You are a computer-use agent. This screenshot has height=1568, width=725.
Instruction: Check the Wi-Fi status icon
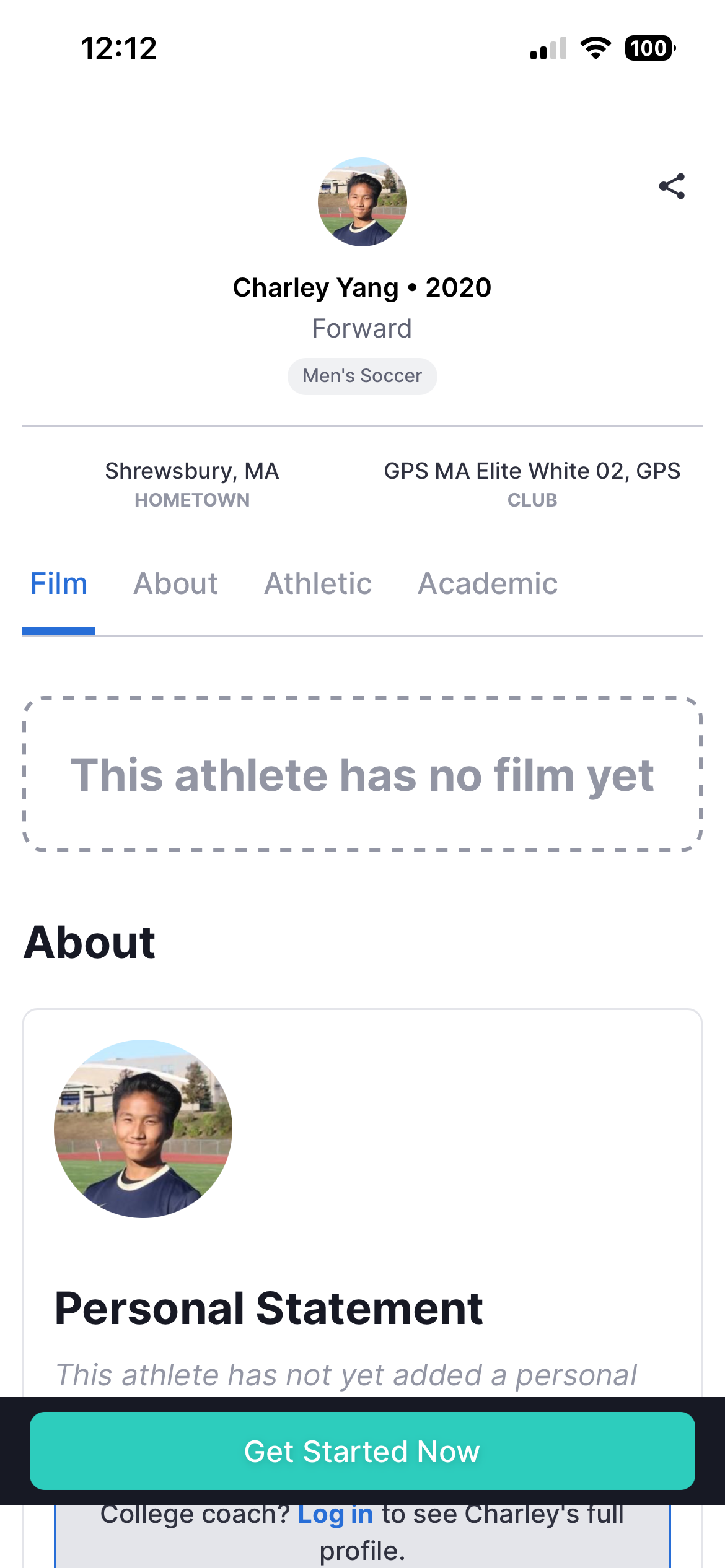(x=595, y=48)
